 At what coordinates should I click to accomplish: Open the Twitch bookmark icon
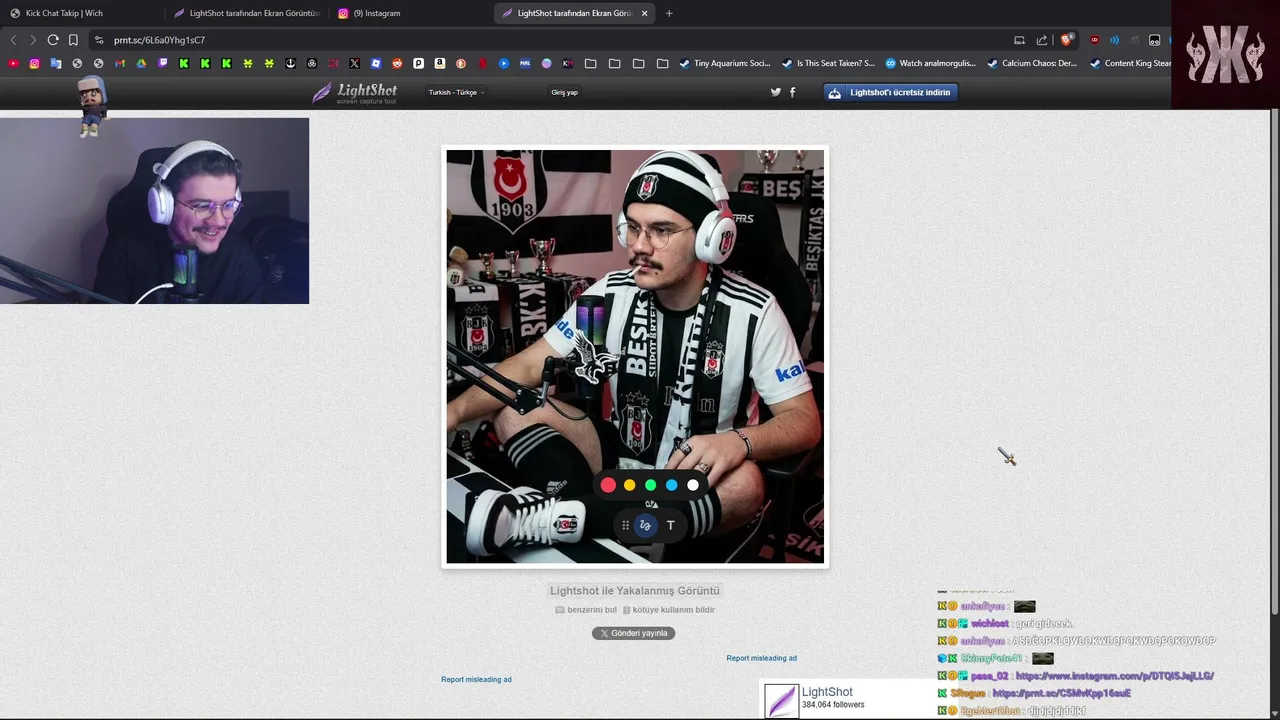point(163,63)
